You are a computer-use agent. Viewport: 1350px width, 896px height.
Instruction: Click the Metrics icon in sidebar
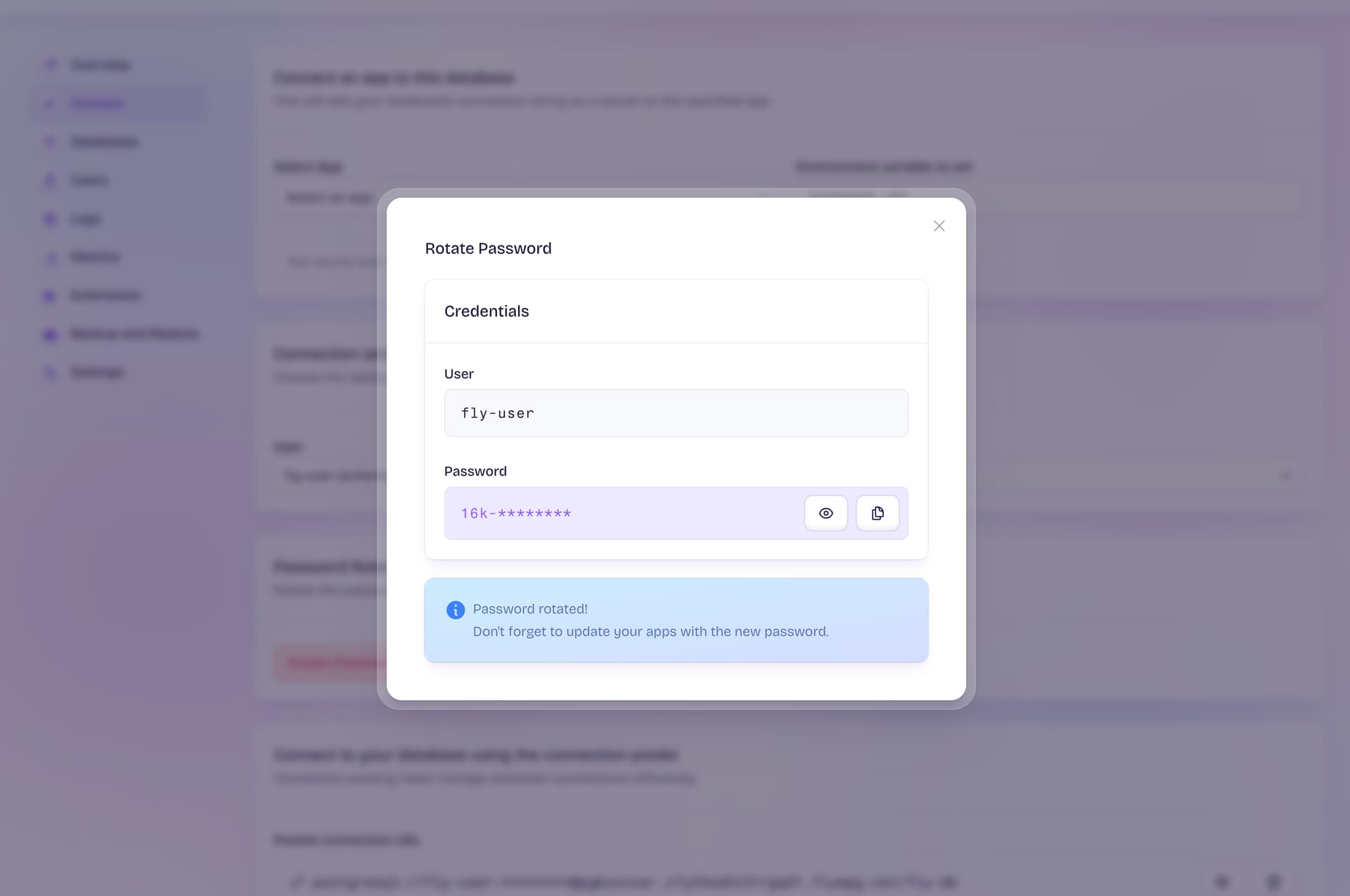tap(50, 257)
